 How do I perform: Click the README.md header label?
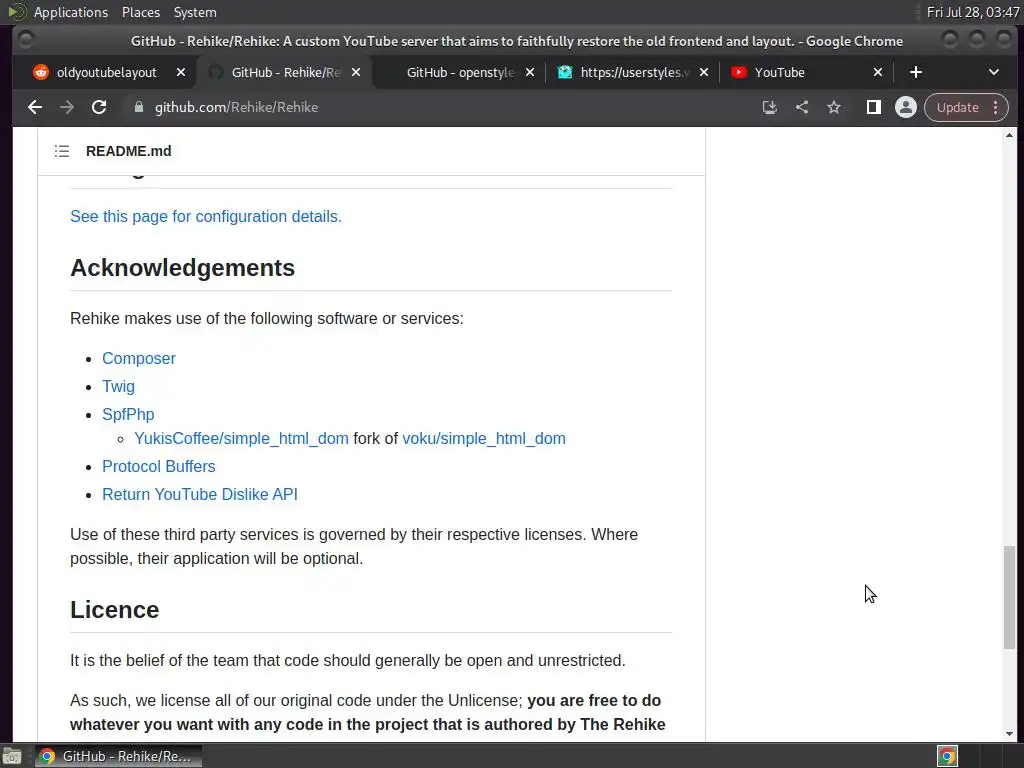[x=129, y=151]
